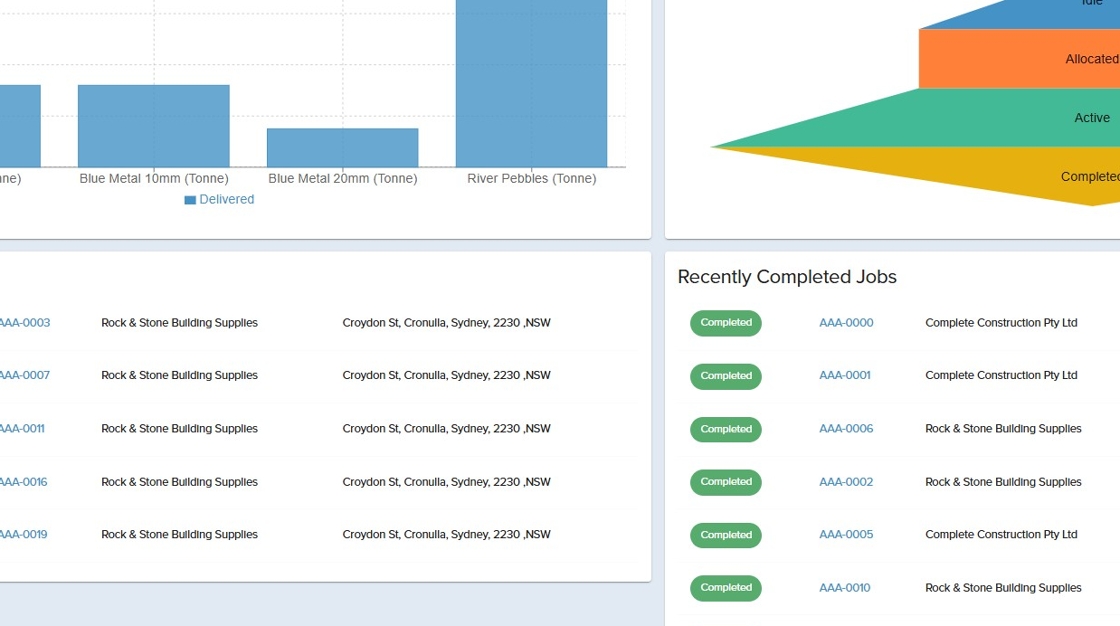Image resolution: width=1120 pixels, height=626 pixels.
Task: Click the Recently Completed Jobs heading
Action: (787, 277)
